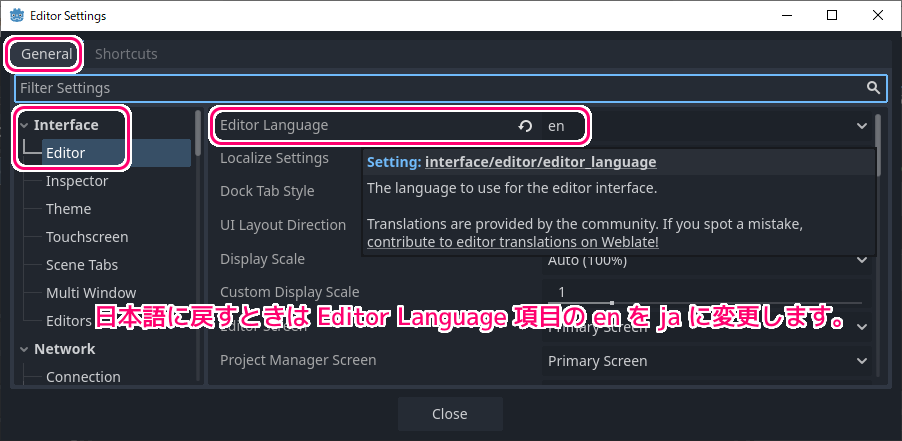The height and width of the screenshot is (441, 902).
Task: Switch to the Shortcuts tab
Action: [126, 54]
